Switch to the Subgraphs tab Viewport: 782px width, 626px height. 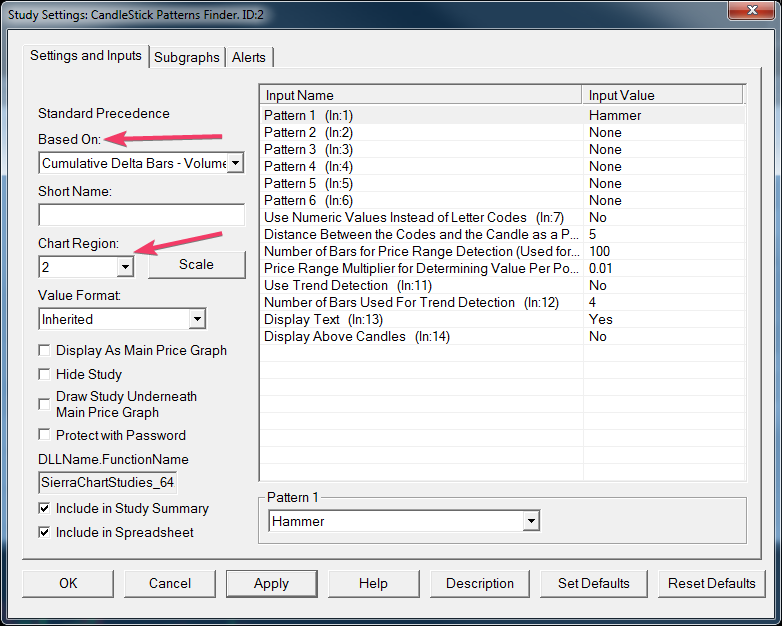pyautogui.click(x=187, y=57)
